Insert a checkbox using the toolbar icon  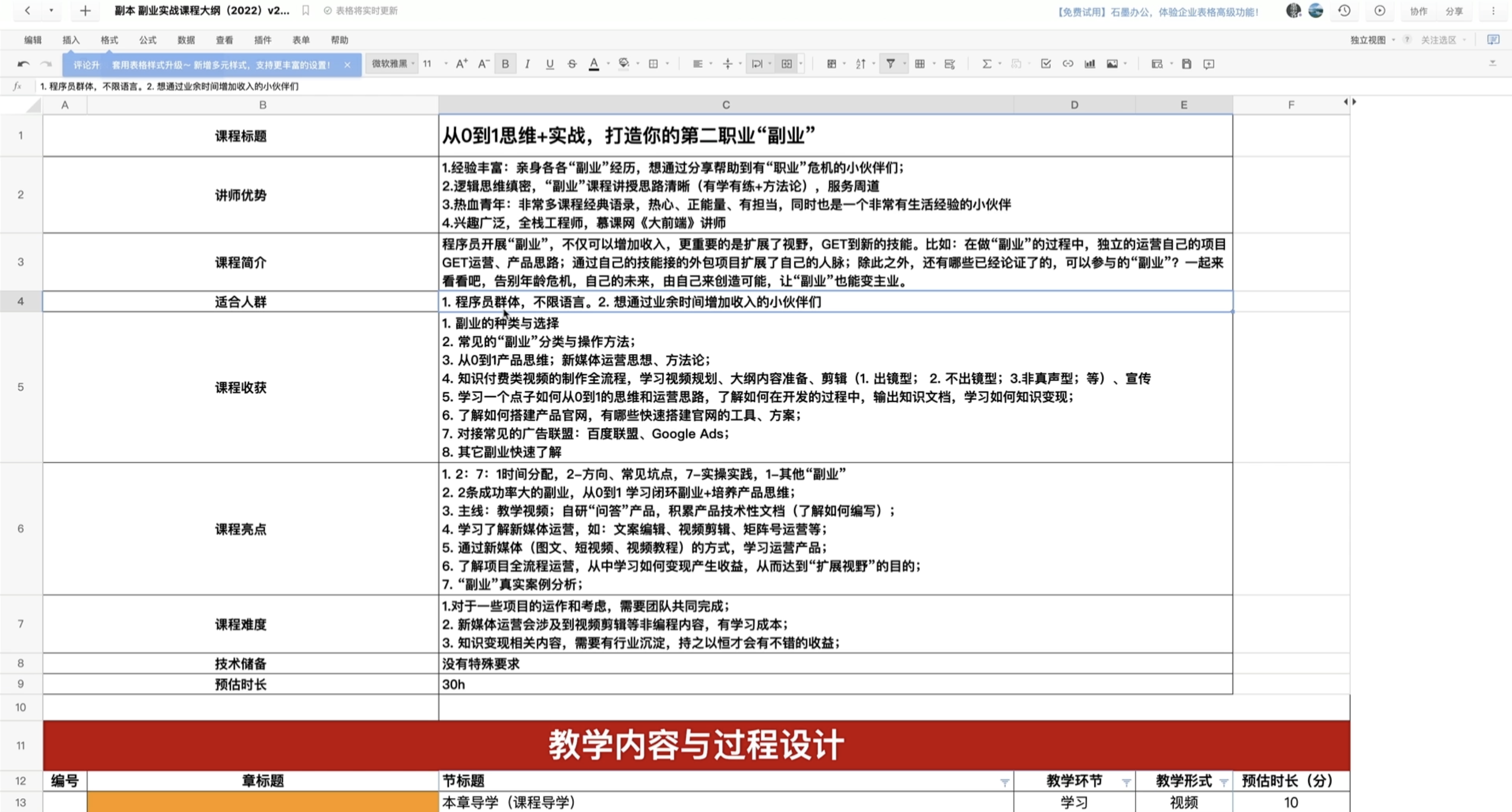click(1046, 64)
